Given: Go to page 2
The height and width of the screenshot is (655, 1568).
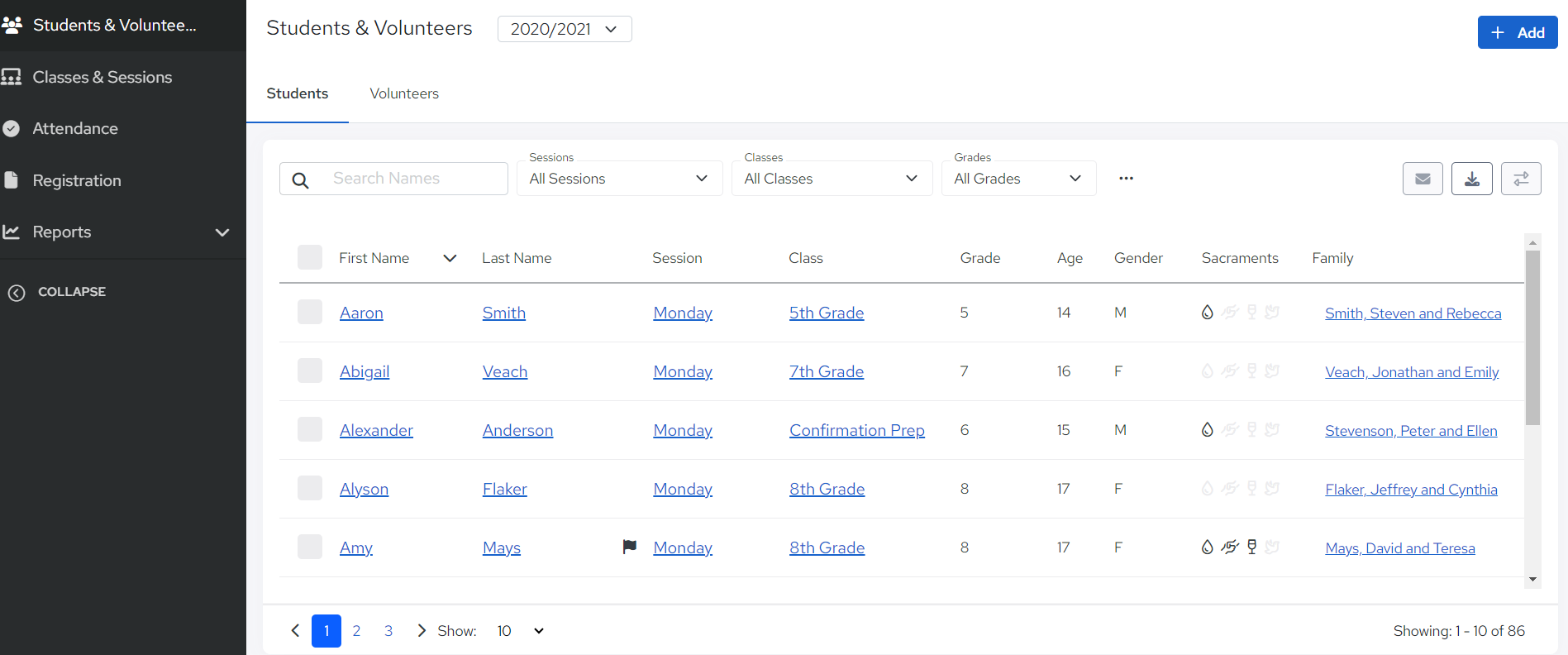Looking at the screenshot, I should click(356, 631).
